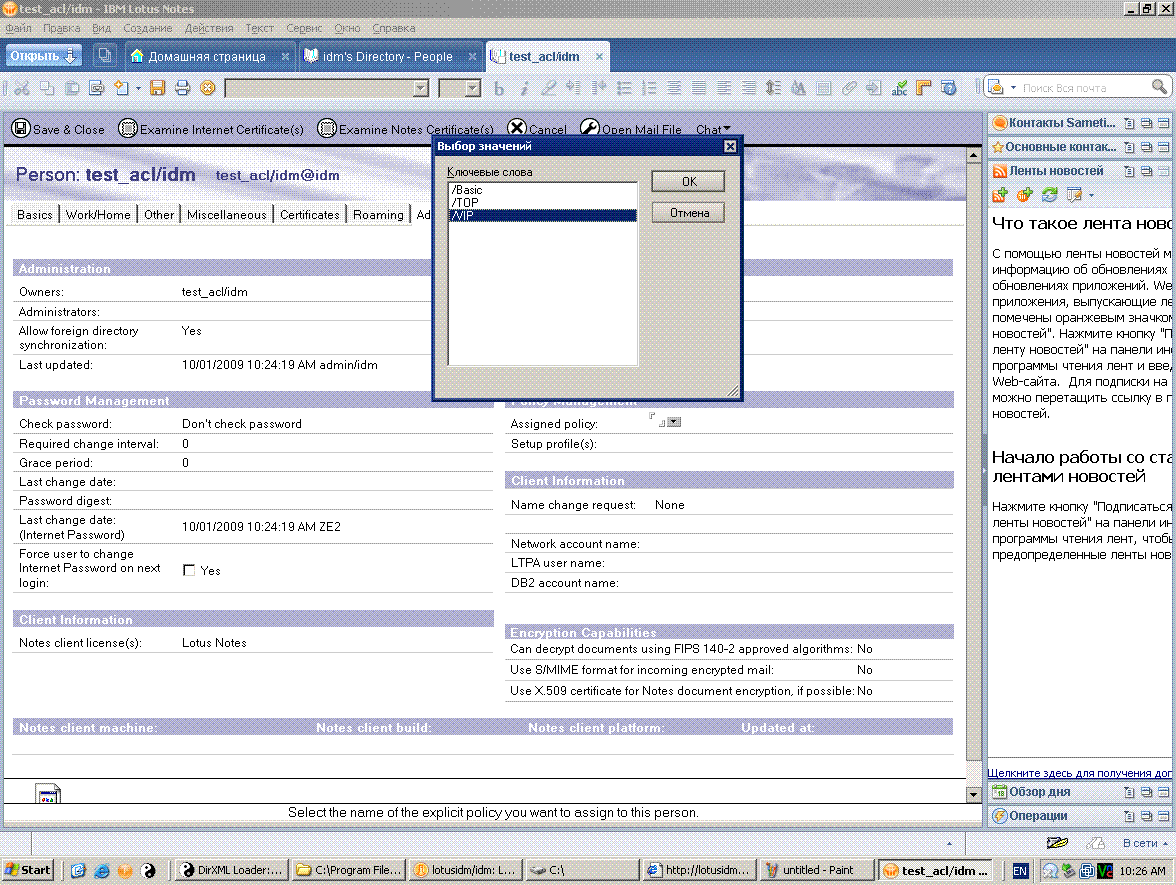1176x885 pixels.
Task: Click the document scrollbar down arrow
Action: point(974,794)
